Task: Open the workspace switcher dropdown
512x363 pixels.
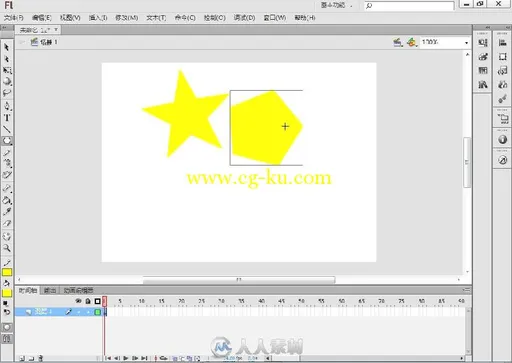Action: (x=336, y=5)
